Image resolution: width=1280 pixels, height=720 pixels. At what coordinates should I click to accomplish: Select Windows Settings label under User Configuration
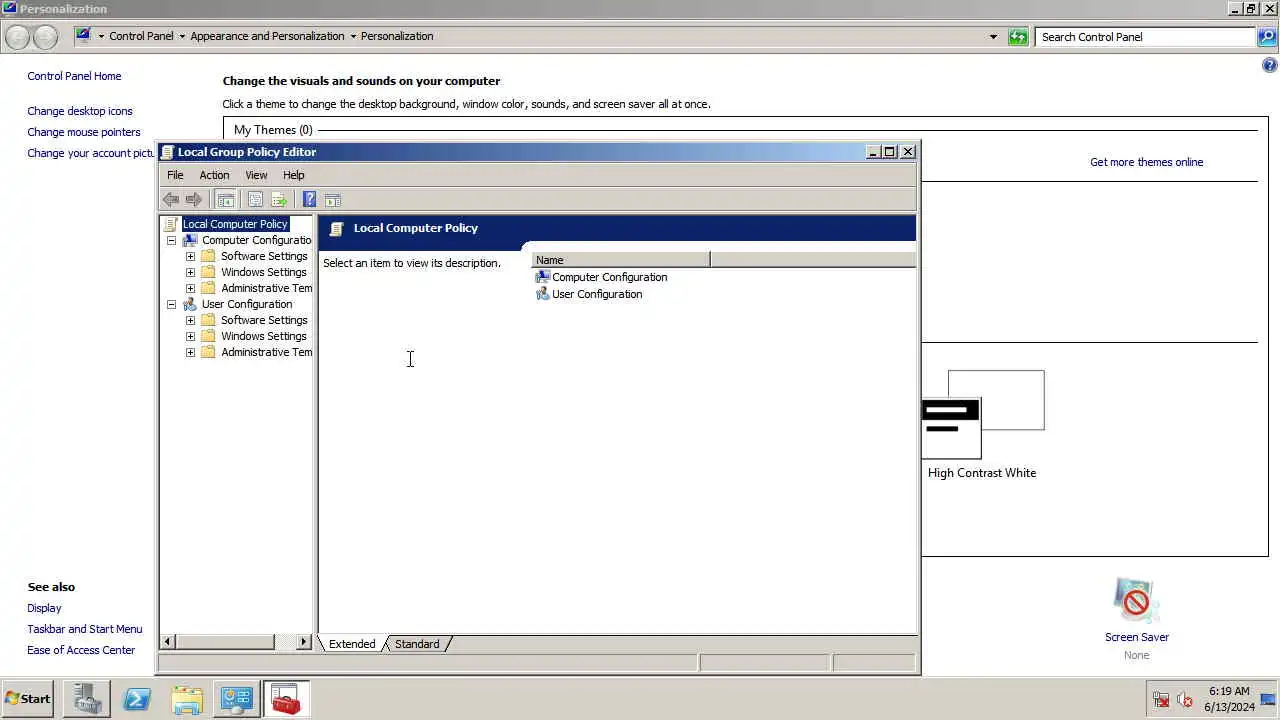pyautogui.click(x=264, y=336)
